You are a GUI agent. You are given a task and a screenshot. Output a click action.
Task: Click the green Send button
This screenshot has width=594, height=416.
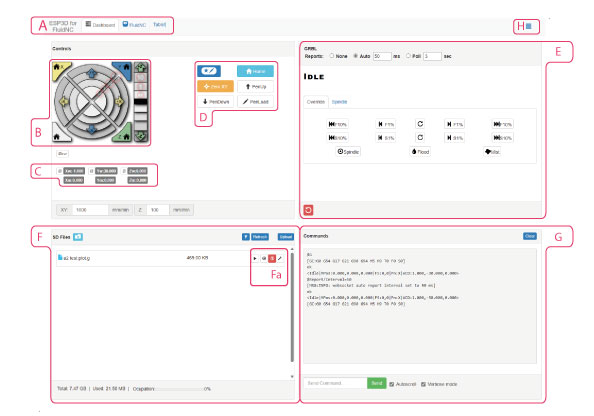tap(377, 383)
